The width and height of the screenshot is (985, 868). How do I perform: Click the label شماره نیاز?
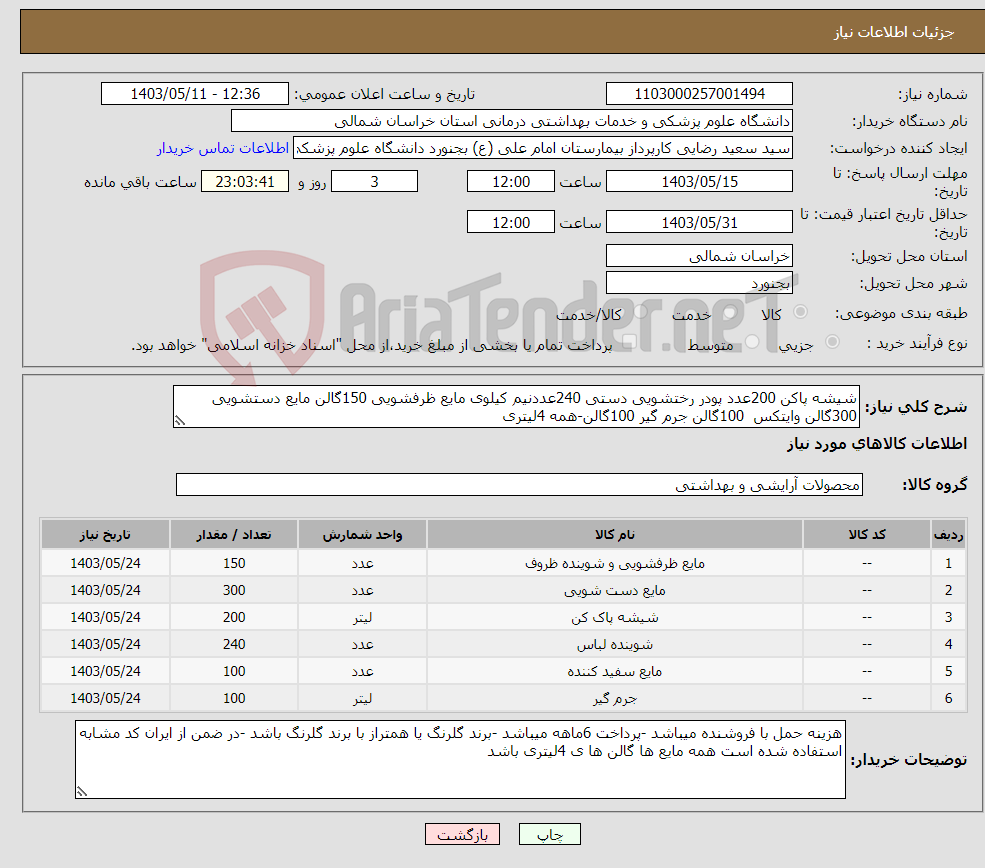(x=933, y=95)
